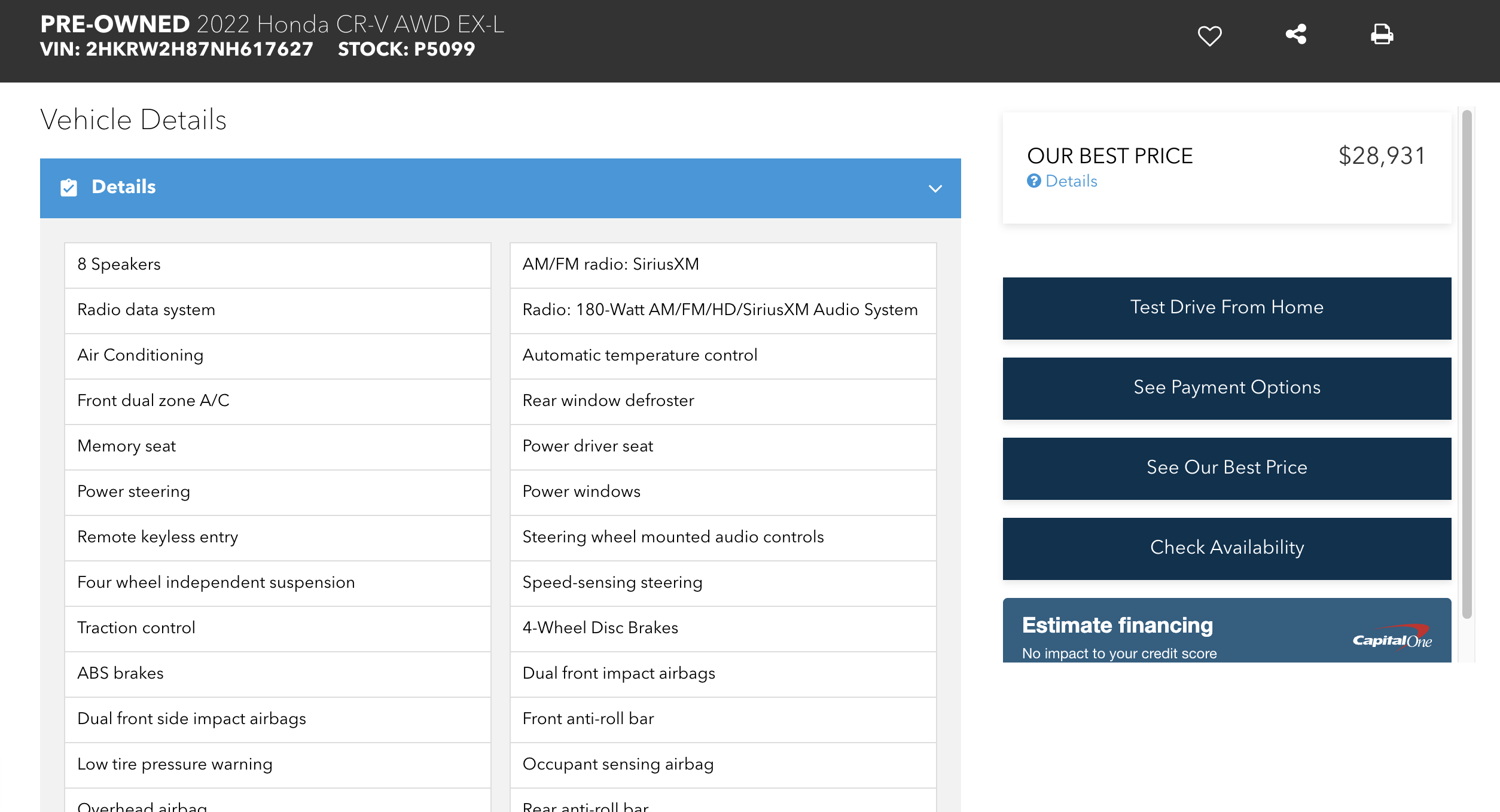This screenshot has height=812, width=1500.
Task: Click the '8 Speakers' feature row
Action: [x=278, y=265]
